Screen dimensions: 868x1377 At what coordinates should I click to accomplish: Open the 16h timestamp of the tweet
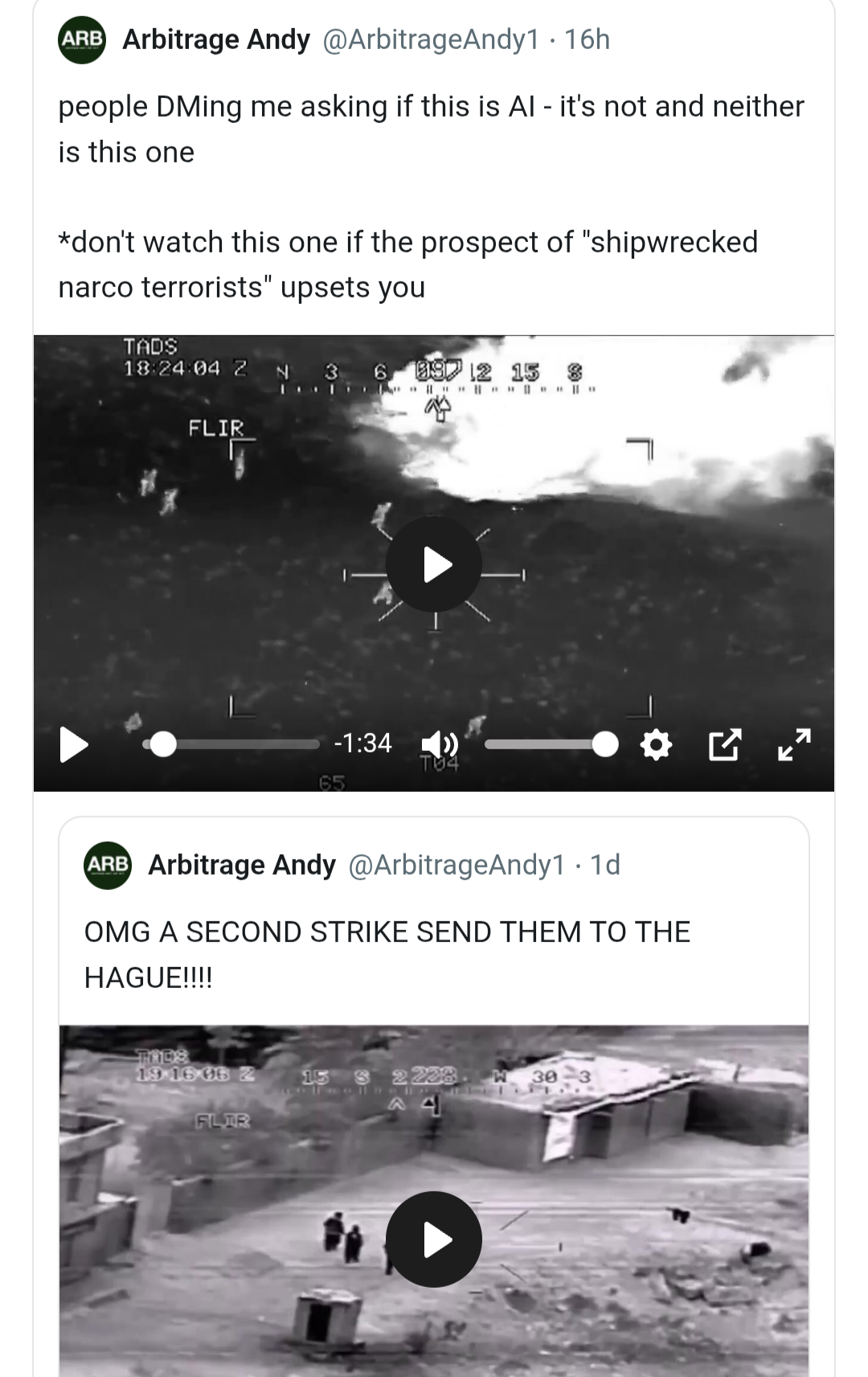587,39
